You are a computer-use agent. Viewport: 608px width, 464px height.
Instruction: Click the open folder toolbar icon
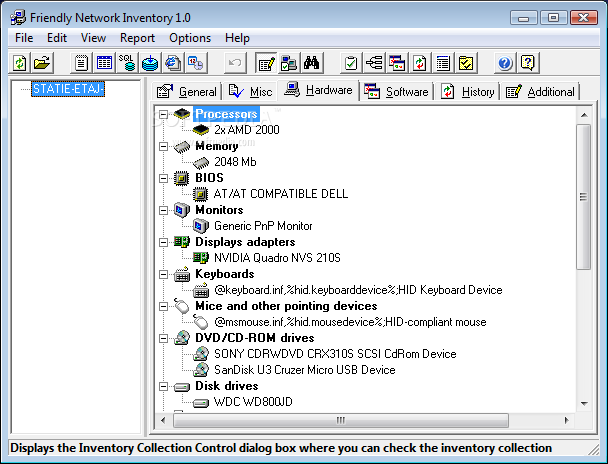click(x=42, y=62)
